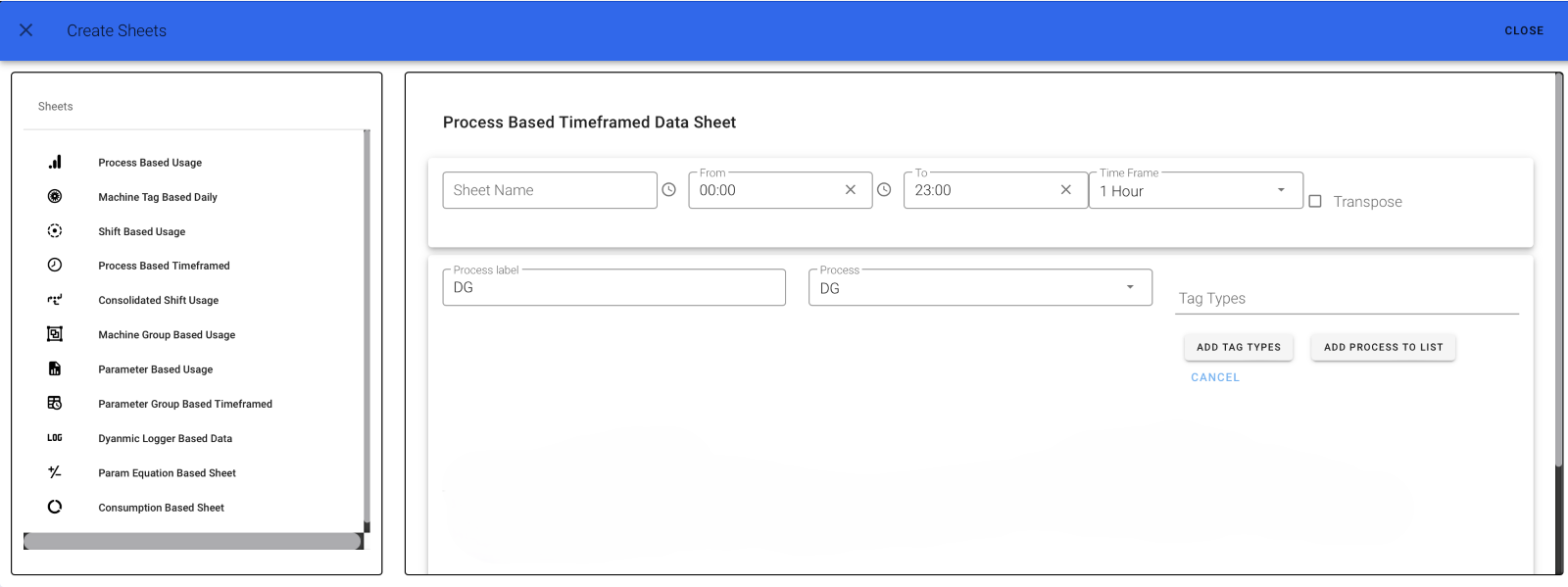The height and width of the screenshot is (587, 1568).
Task: Select Parameter Based Usage item
Action: tap(156, 369)
